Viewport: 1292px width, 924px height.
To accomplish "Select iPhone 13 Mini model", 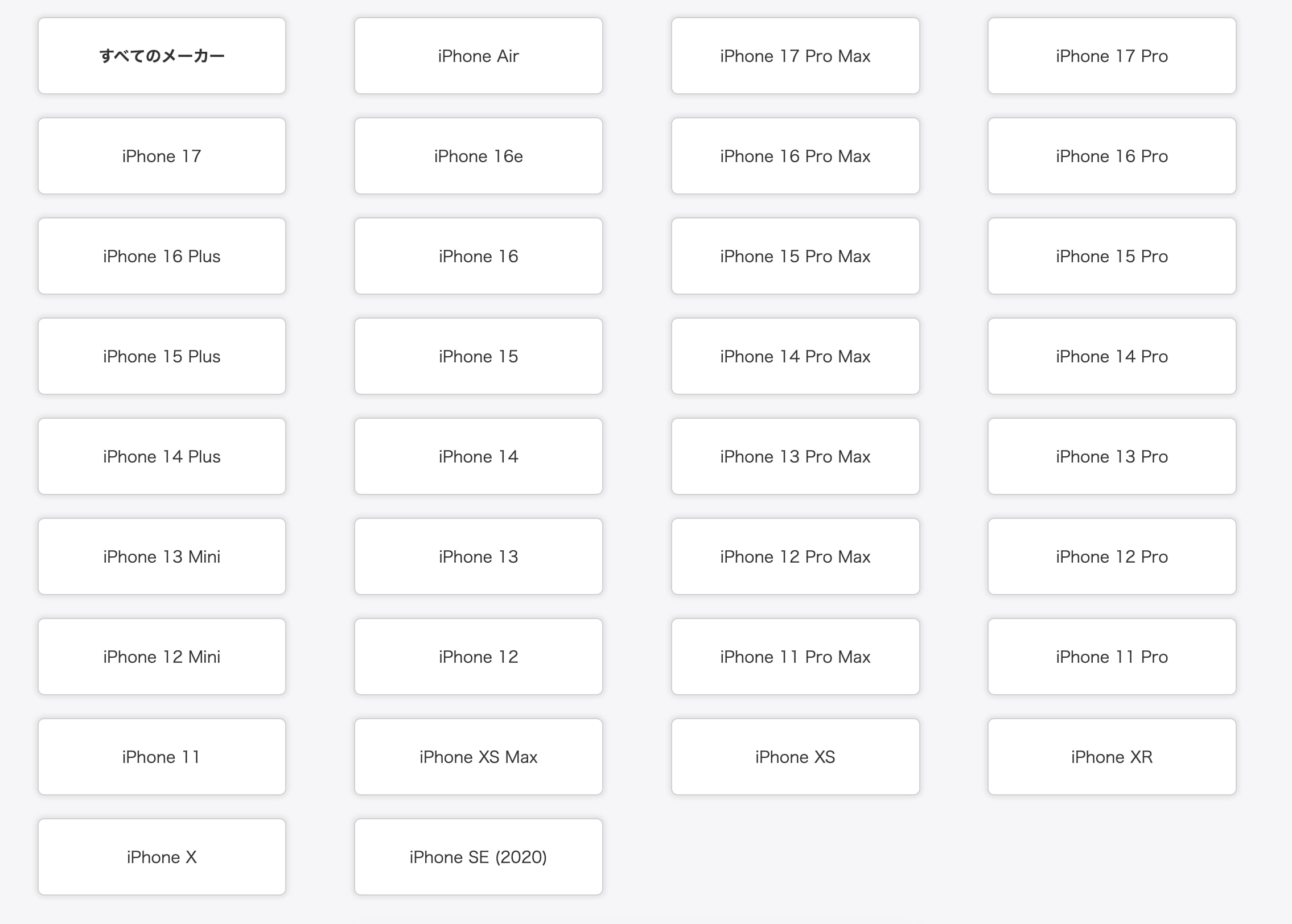I will pos(162,556).
